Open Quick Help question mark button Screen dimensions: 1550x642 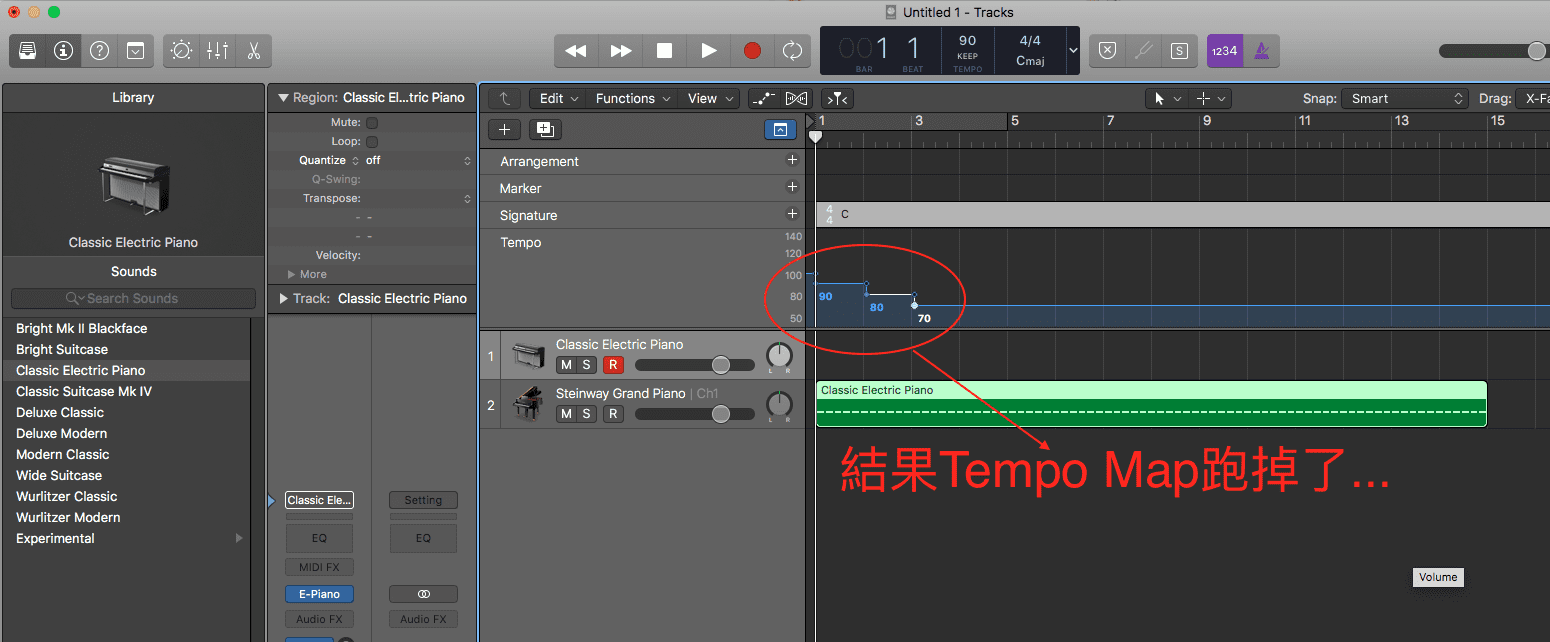tap(99, 51)
